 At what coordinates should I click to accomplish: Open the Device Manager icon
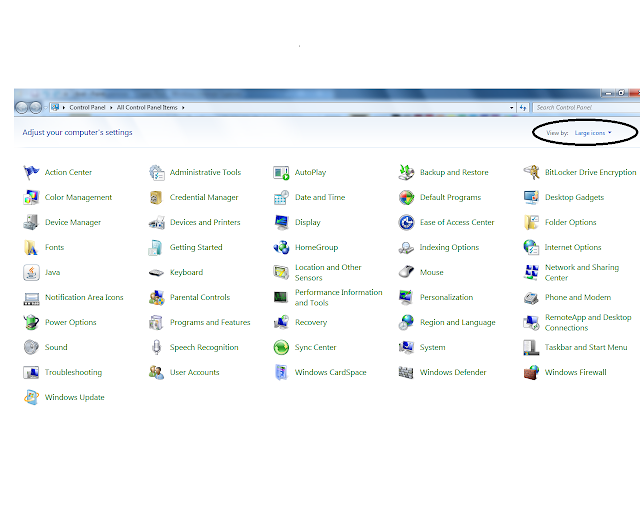[x=31, y=223]
